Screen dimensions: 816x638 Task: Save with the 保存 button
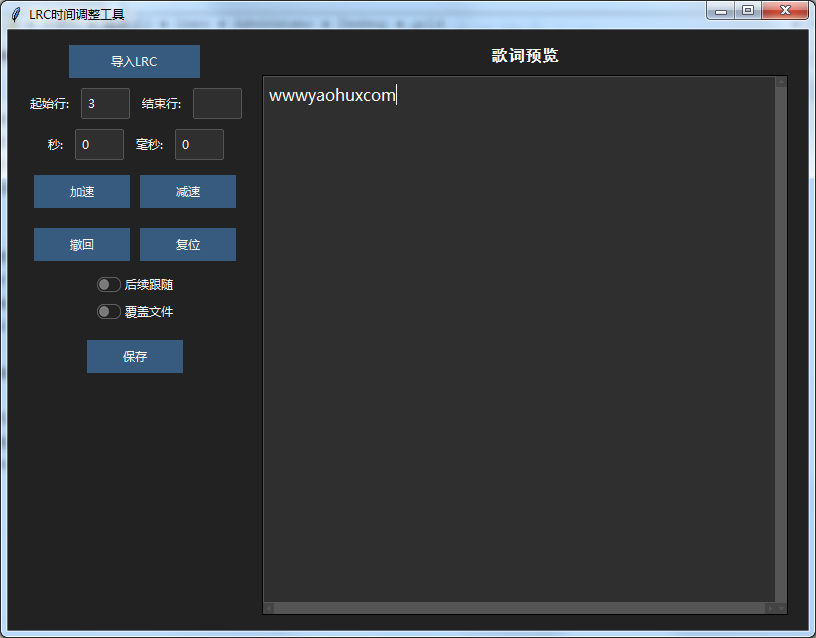(x=135, y=357)
